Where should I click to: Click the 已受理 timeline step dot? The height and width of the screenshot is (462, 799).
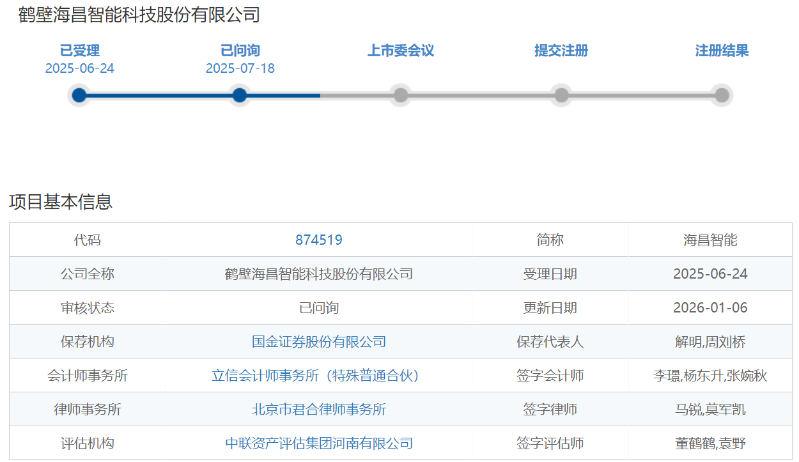[79, 95]
